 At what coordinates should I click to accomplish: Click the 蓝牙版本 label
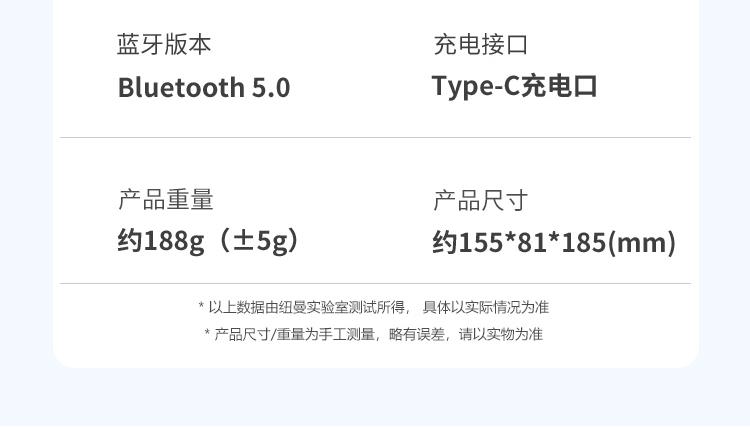pos(164,44)
